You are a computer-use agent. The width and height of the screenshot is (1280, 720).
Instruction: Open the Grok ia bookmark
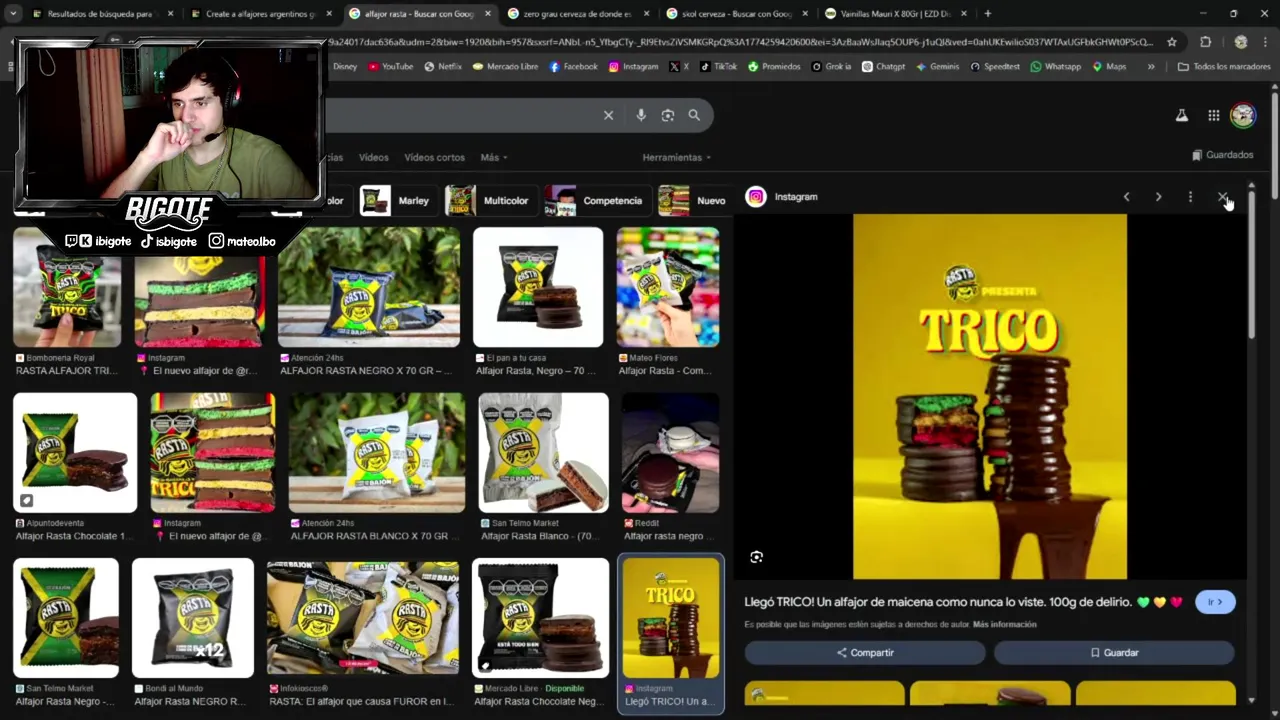[x=831, y=66]
